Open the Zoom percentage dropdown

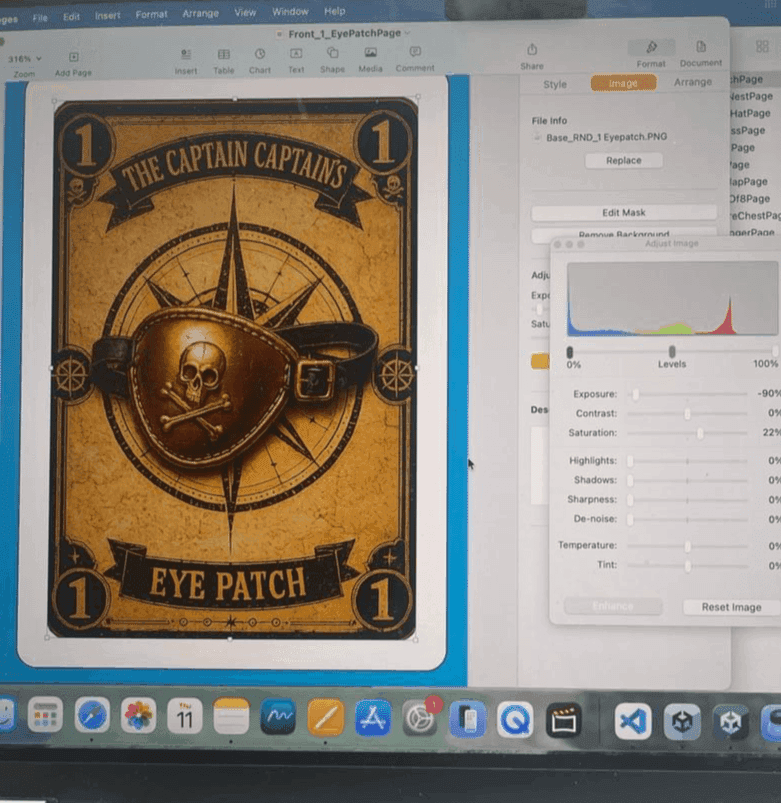click(x=24, y=58)
